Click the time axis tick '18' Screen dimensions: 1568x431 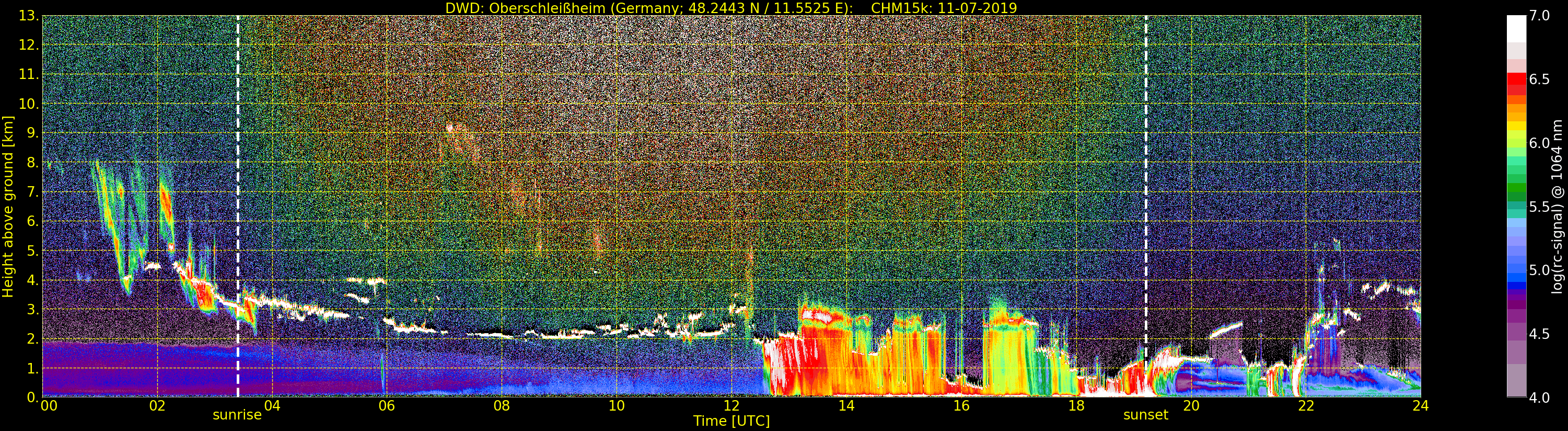[x=1076, y=406]
